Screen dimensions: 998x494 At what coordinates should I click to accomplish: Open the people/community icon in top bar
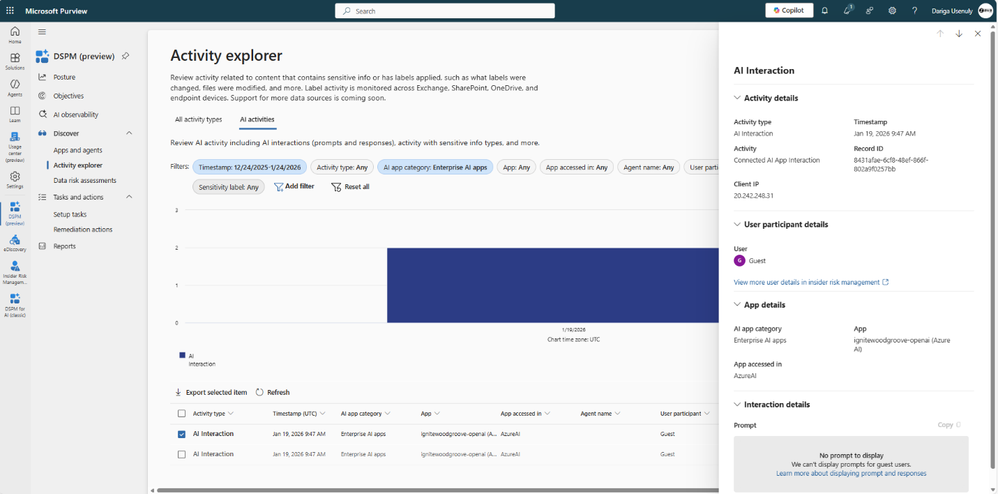coord(869,11)
